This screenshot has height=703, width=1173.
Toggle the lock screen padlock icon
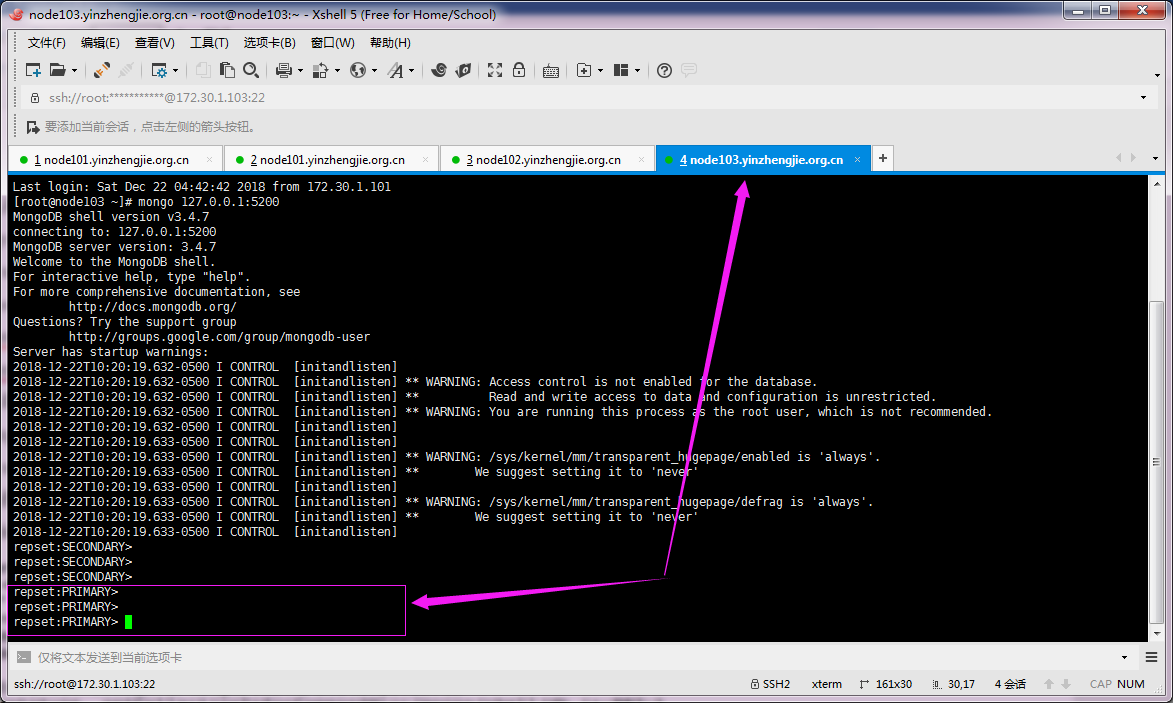(519, 70)
